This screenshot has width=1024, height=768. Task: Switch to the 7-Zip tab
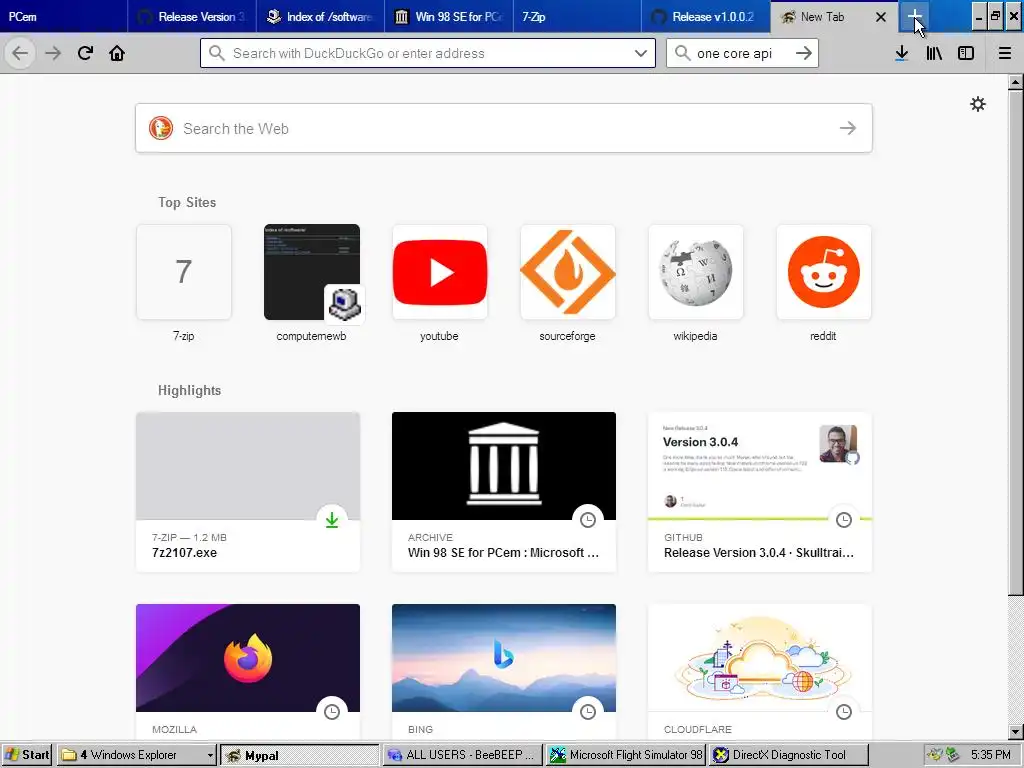(576, 16)
